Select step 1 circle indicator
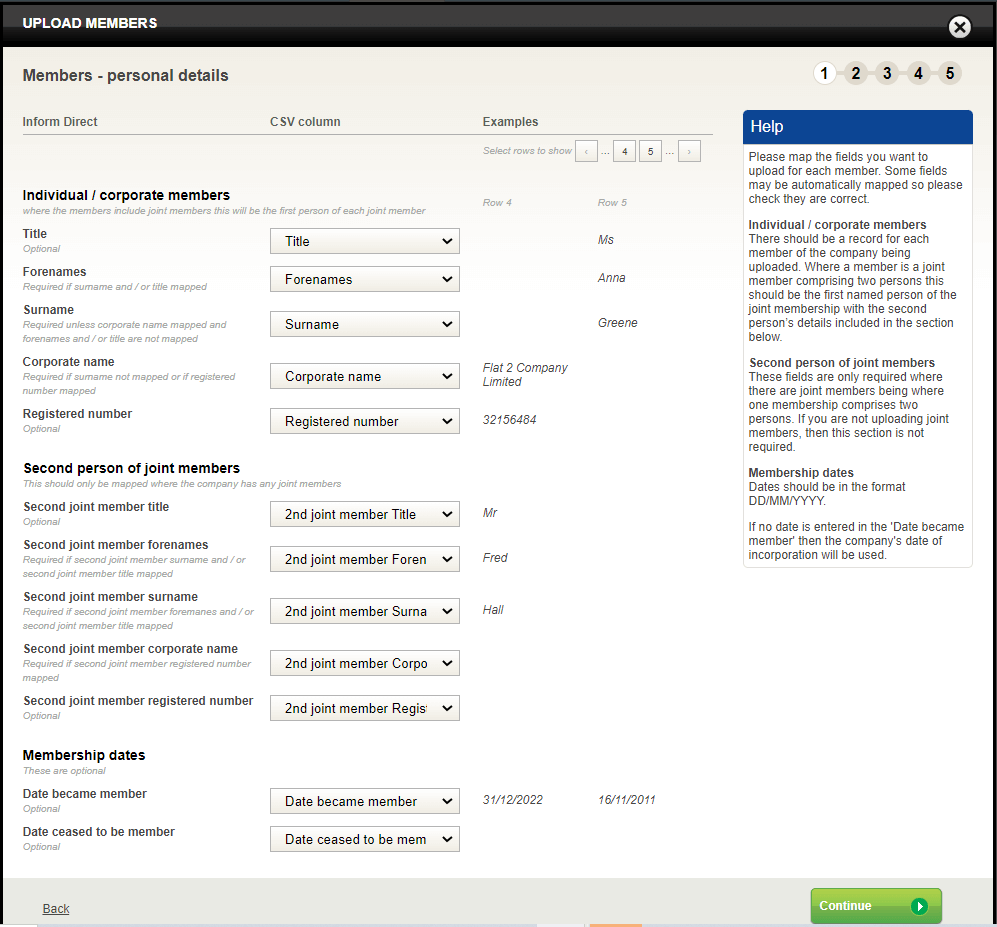Viewport: 997px width, 927px height. [x=824, y=73]
